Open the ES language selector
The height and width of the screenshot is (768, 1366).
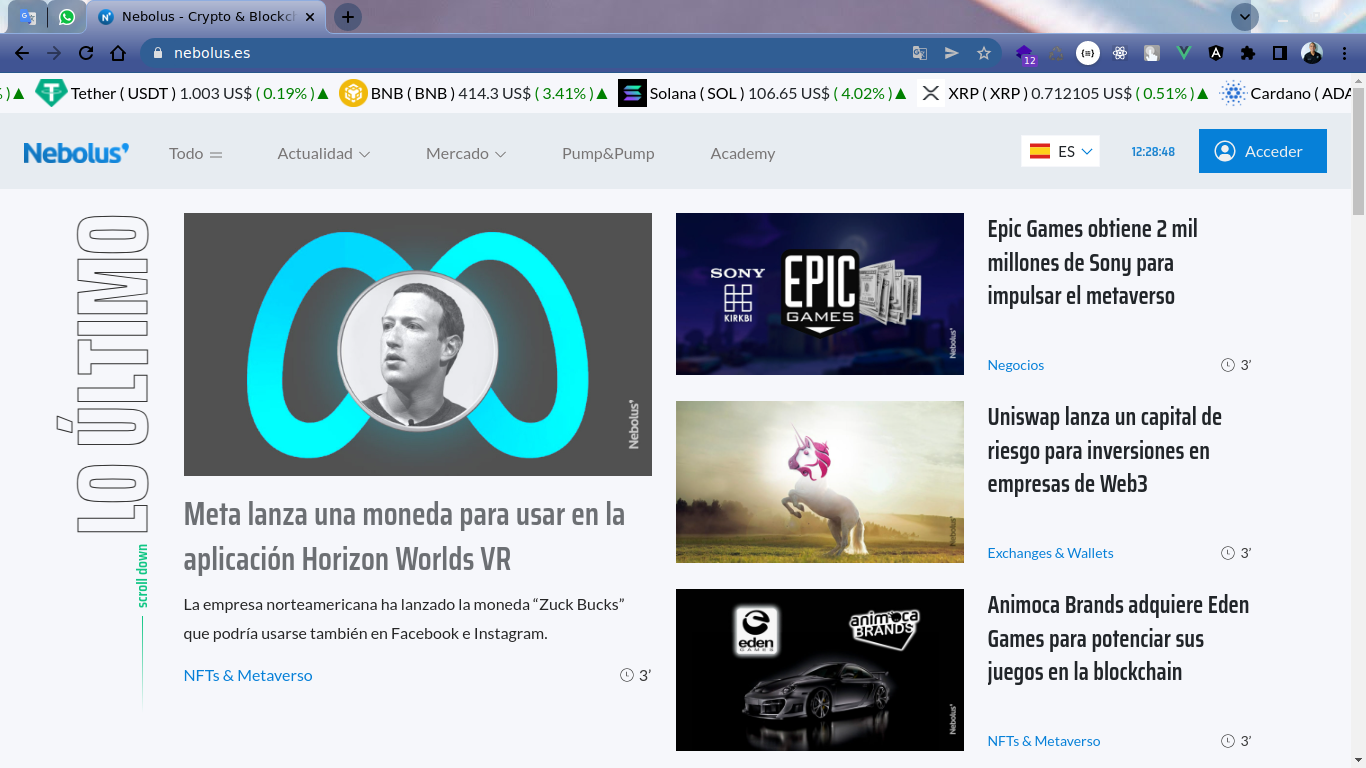pos(1060,151)
